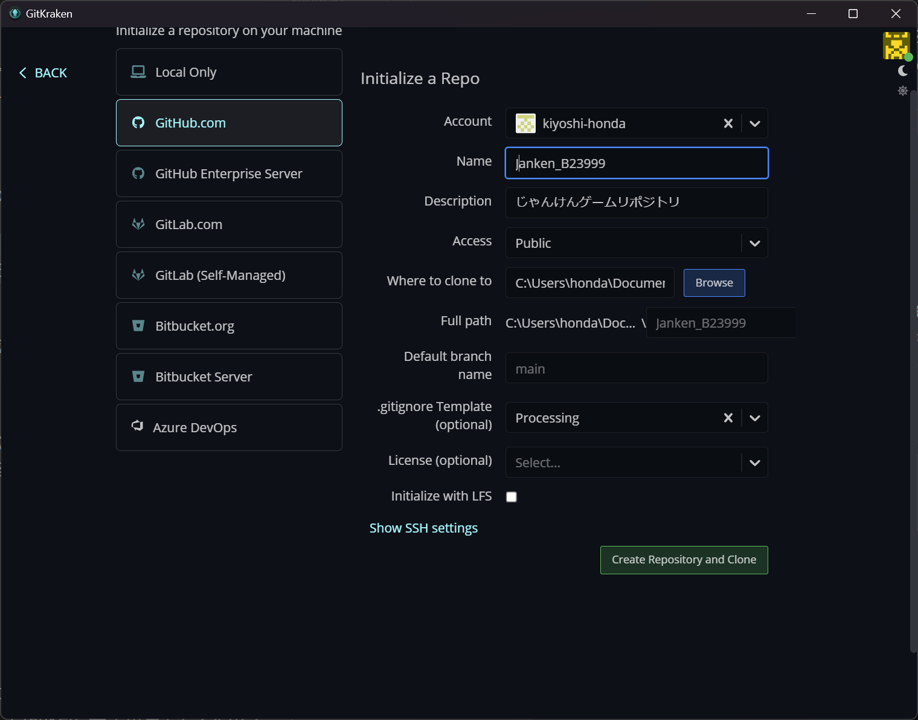This screenshot has height=720, width=918.
Task: Click the sun light theme icon
Action: (903, 91)
